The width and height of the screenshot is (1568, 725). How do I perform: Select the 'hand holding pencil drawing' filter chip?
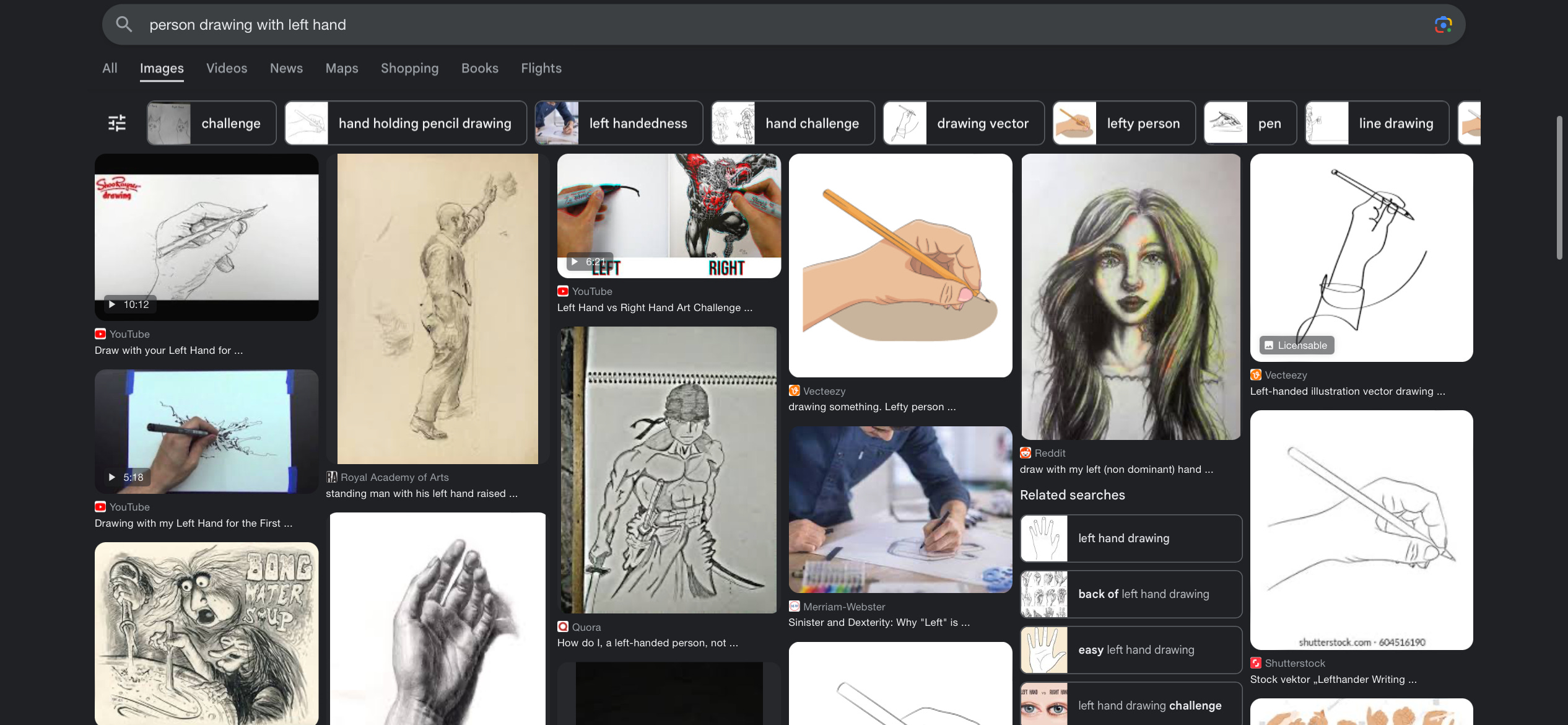point(406,123)
